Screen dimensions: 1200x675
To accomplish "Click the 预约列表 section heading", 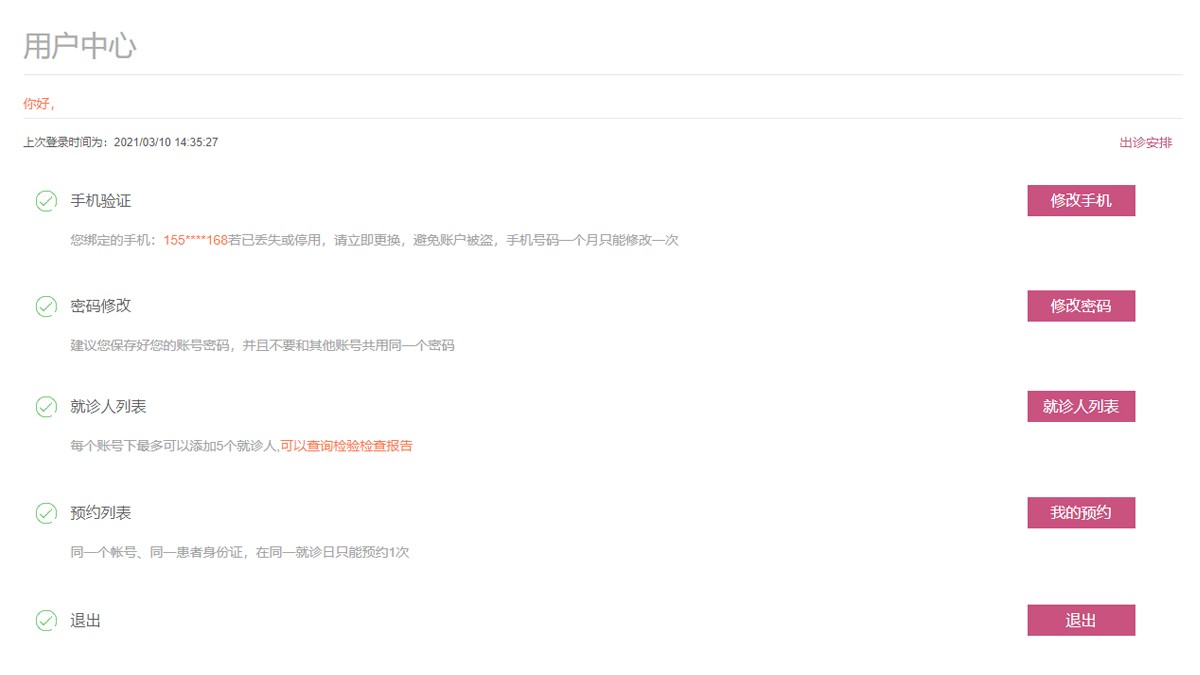I will pos(100,513).
